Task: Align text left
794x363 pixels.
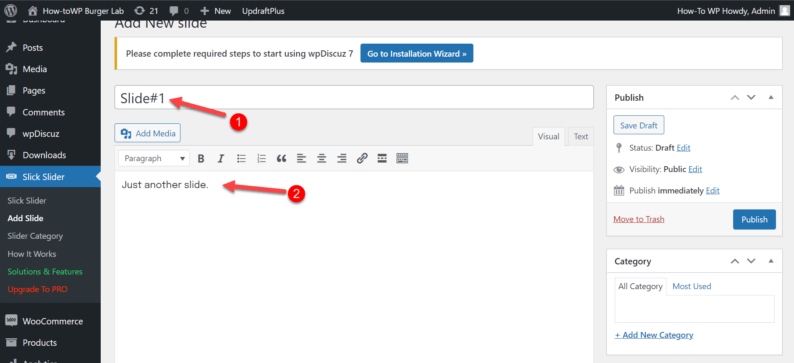Action: [x=301, y=158]
